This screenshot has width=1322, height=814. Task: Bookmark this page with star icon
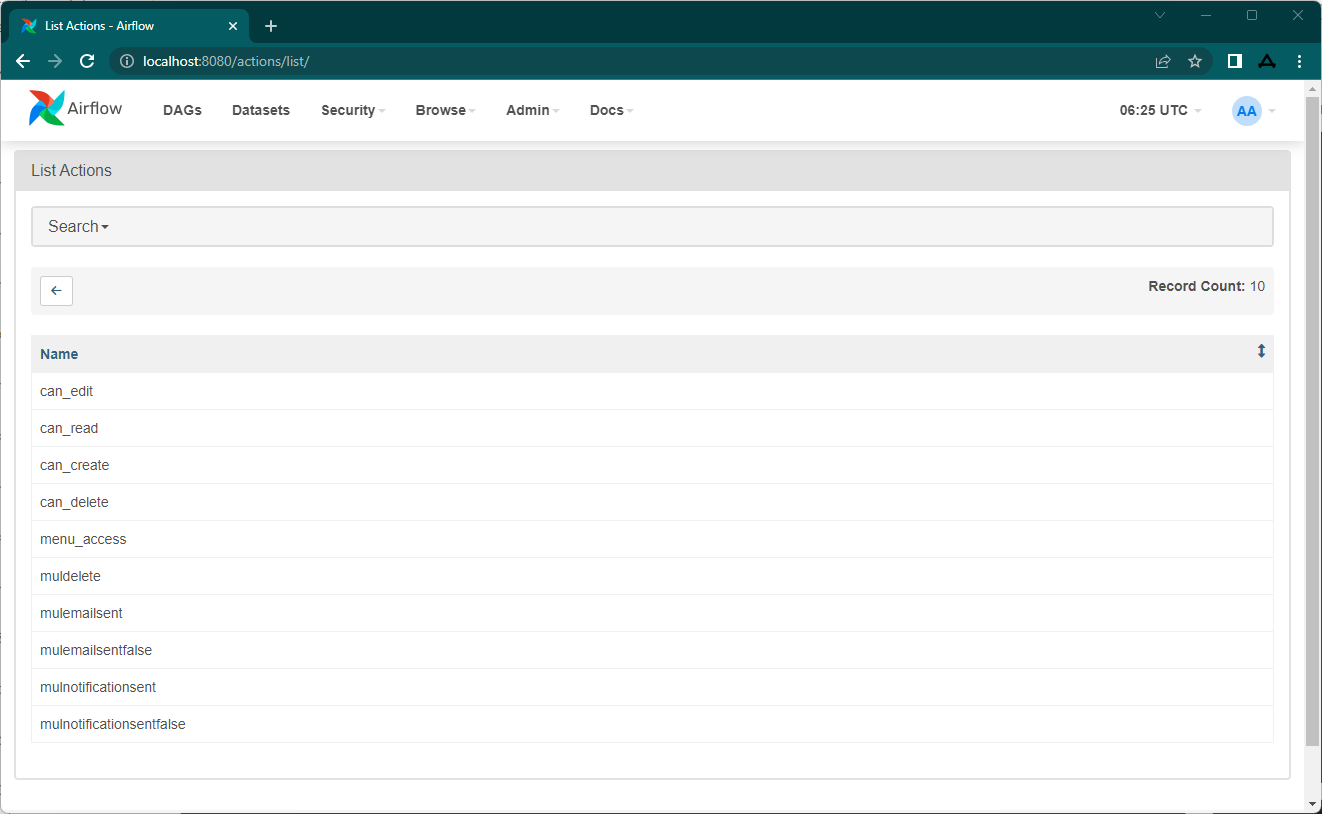coord(1195,61)
